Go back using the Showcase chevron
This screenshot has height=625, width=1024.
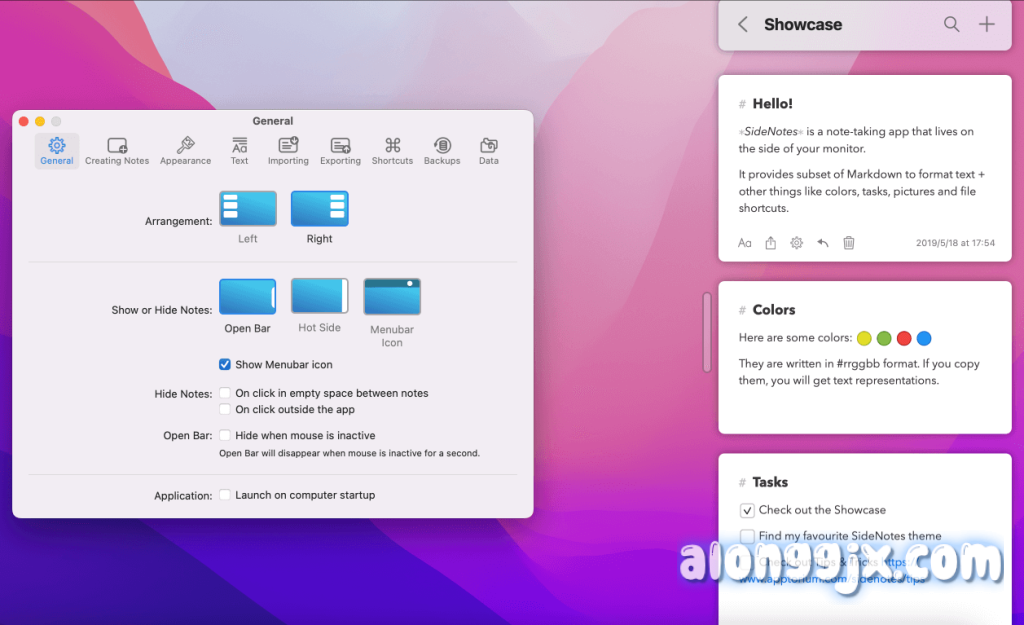(742, 25)
